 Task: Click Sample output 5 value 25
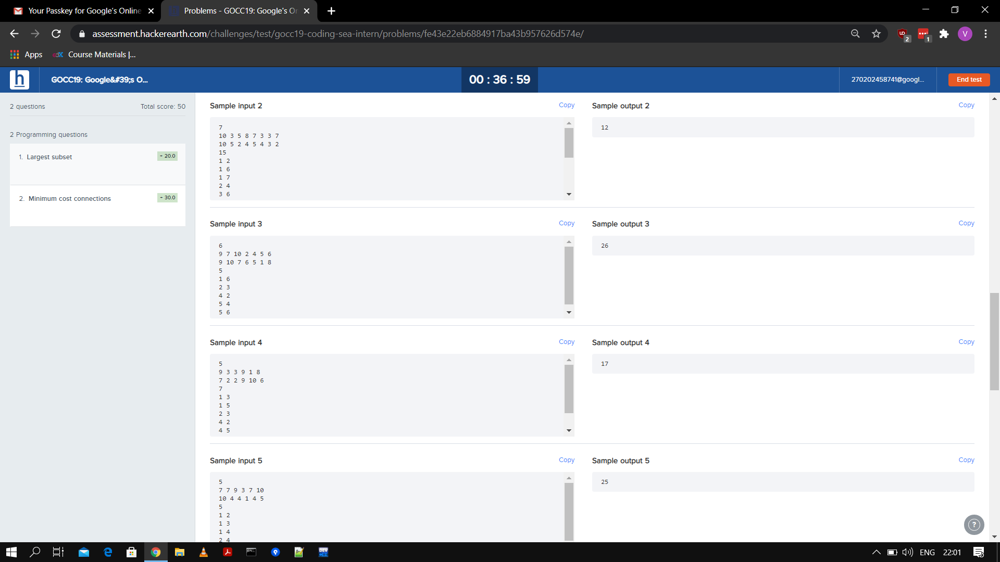click(x=605, y=482)
